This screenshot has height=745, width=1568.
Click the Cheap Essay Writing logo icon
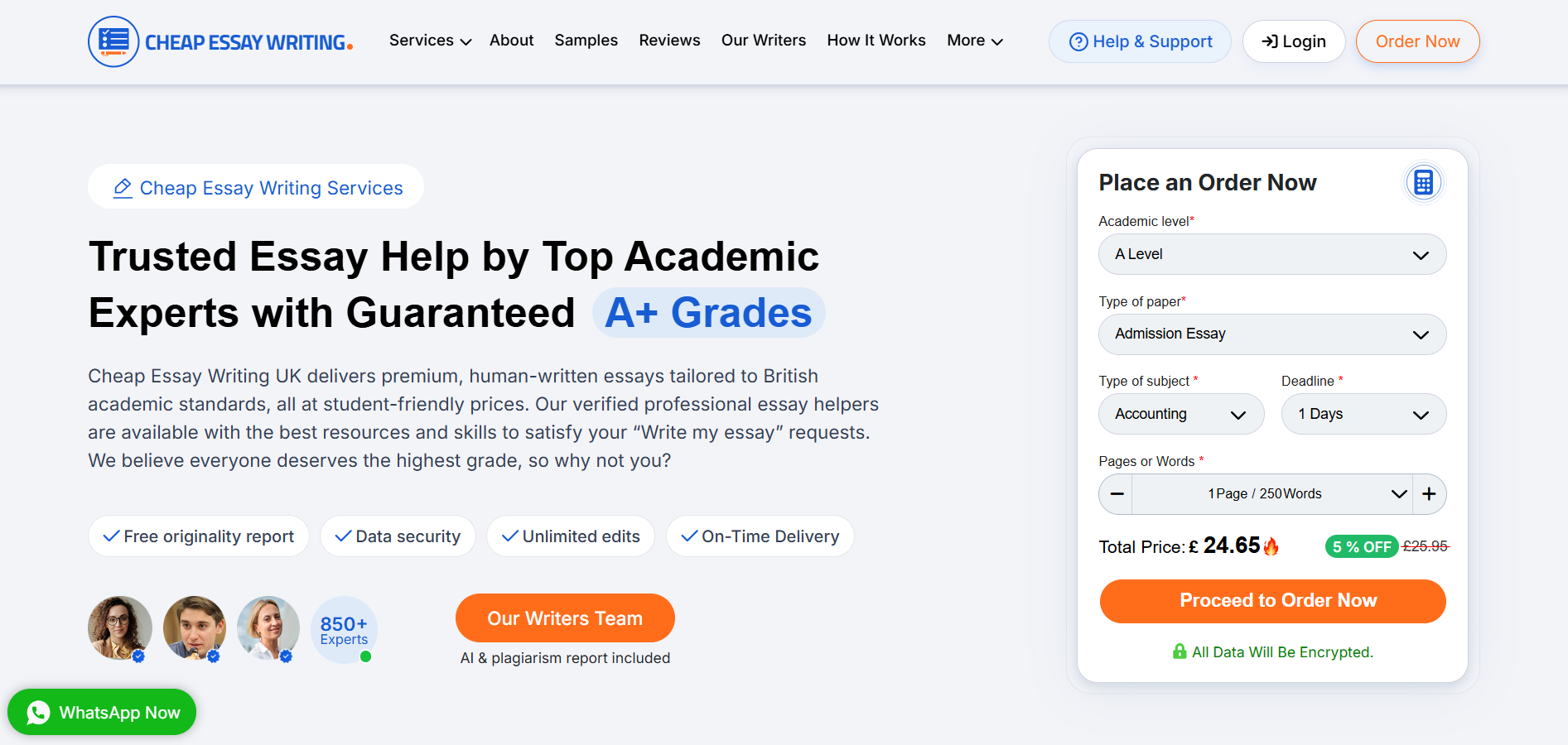(x=113, y=41)
